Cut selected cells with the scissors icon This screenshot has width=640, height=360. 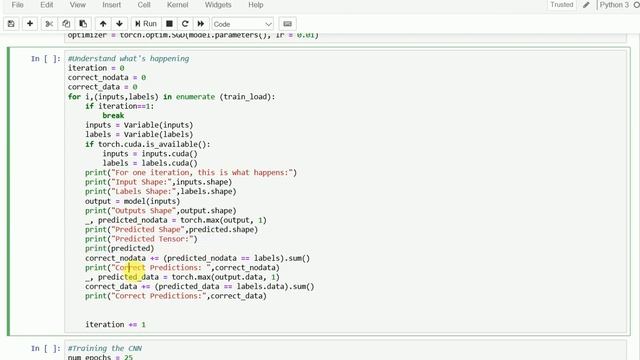49,24
